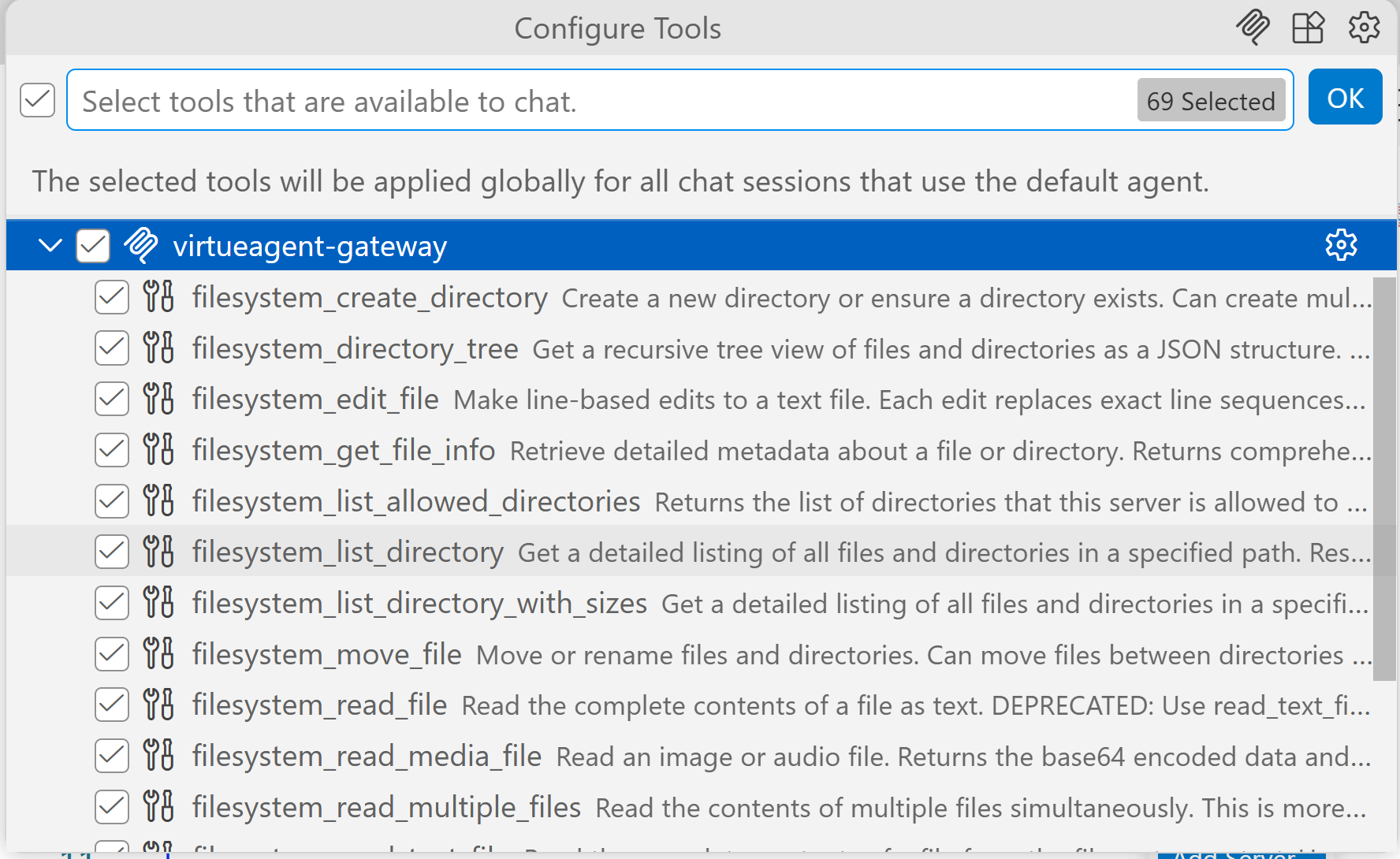Collapse the virtueagent-gateway tree group
The width and height of the screenshot is (1400, 859).
tap(50, 245)
